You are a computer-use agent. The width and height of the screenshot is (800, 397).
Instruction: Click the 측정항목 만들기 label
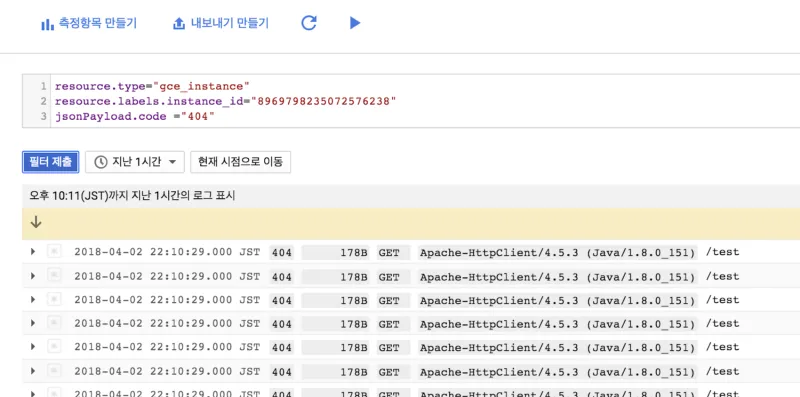(98, 23)
